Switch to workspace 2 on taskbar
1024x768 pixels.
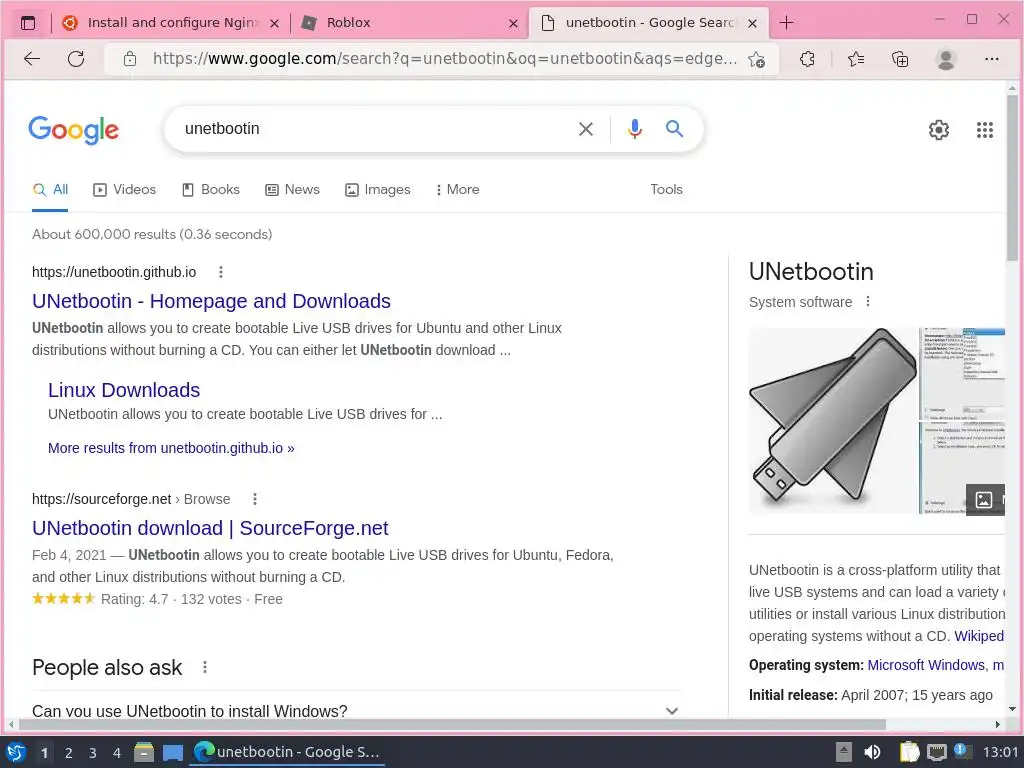69,753
